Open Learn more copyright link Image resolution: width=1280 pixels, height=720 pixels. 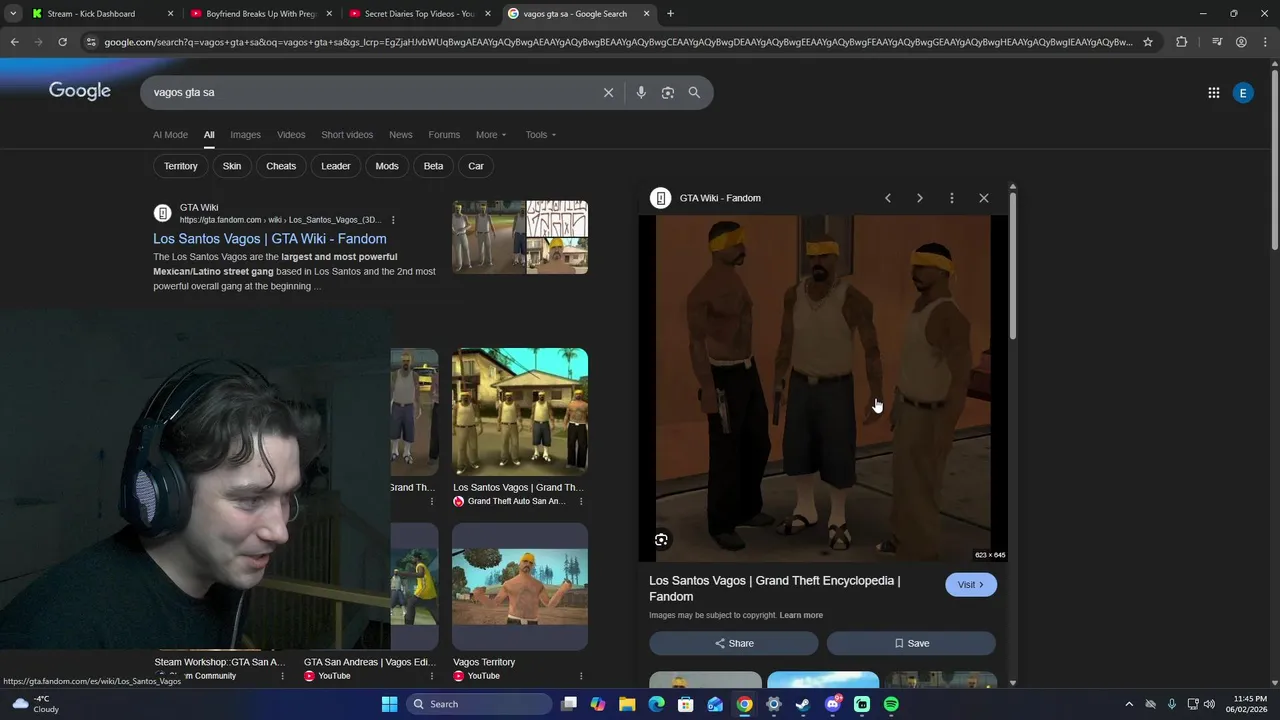point(801,615)
